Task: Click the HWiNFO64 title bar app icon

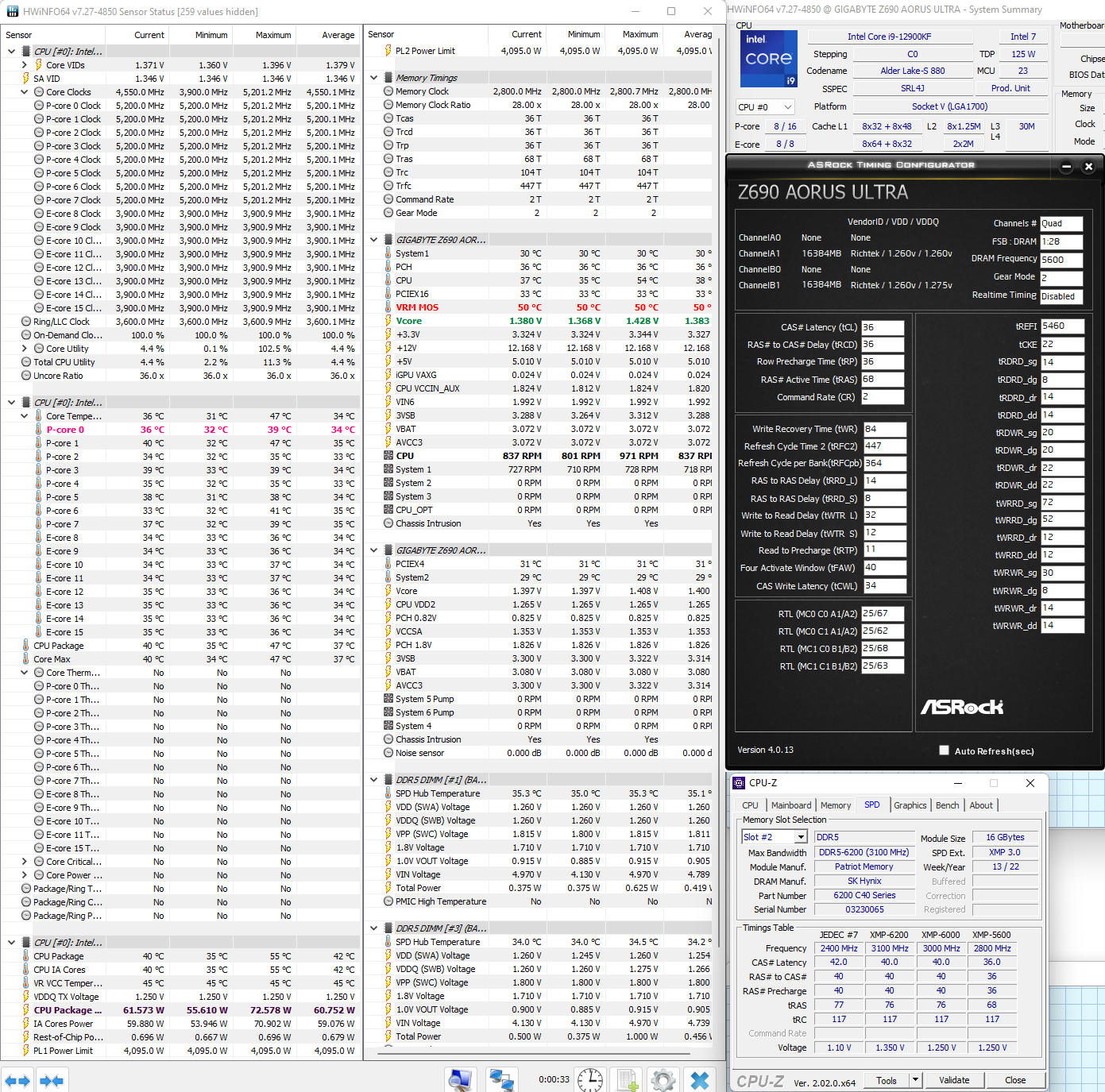Action: pos(12,11)
